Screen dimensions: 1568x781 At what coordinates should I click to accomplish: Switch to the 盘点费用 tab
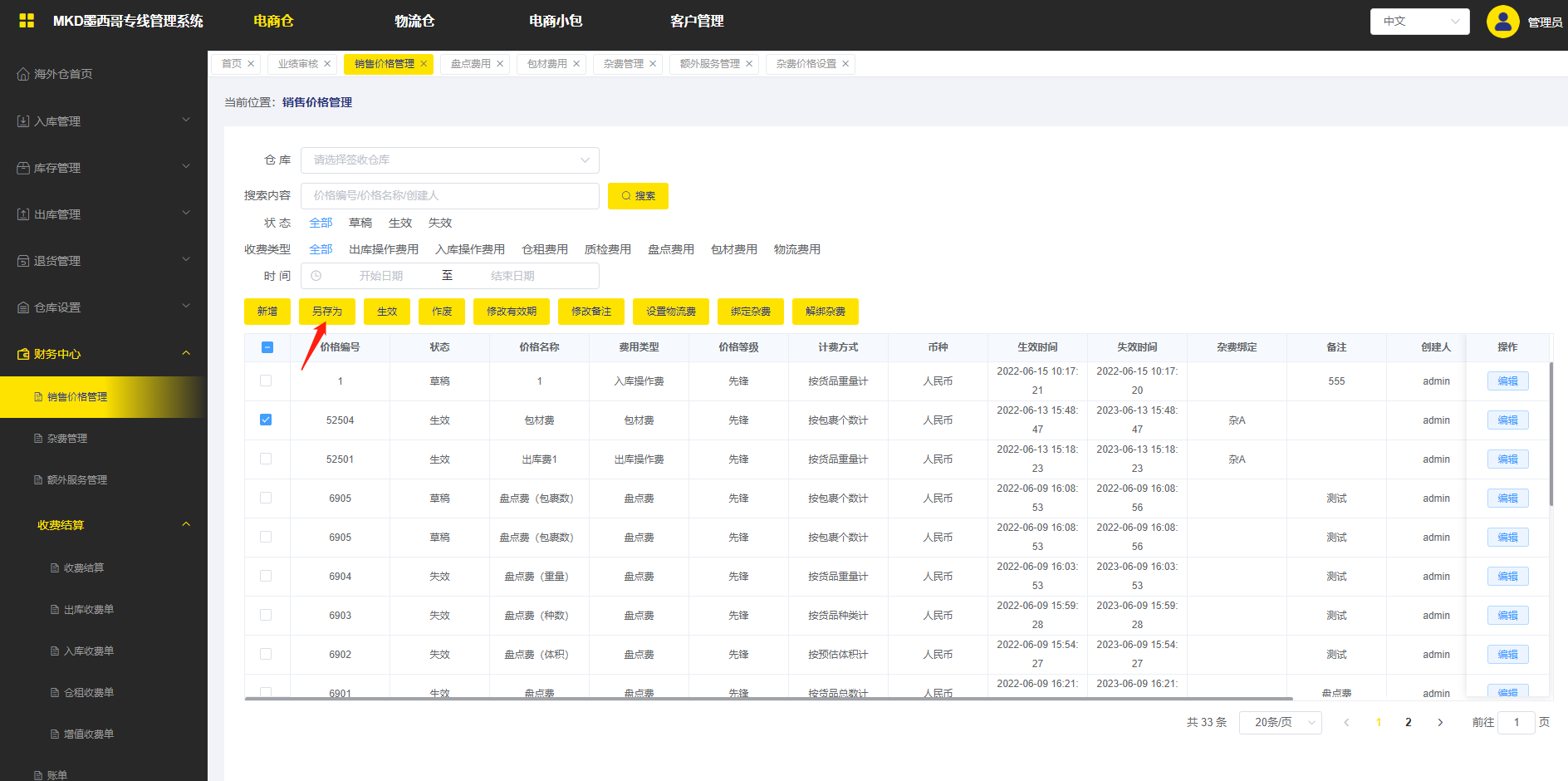click(470, 64)
